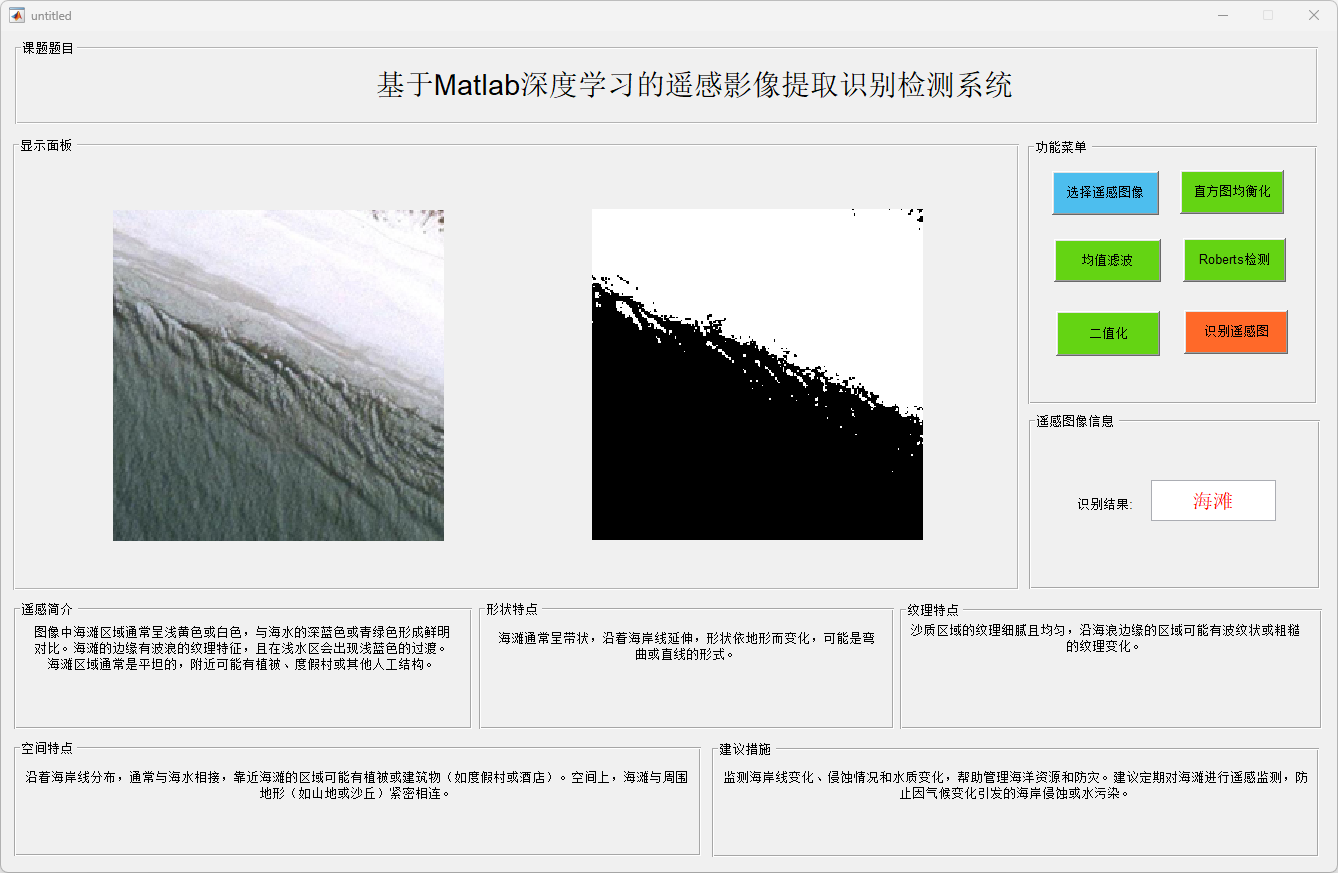This screenshot has height=873, width=1338.
Task: Click the 空间特点 description text
Action: click(x=357, y=785)
